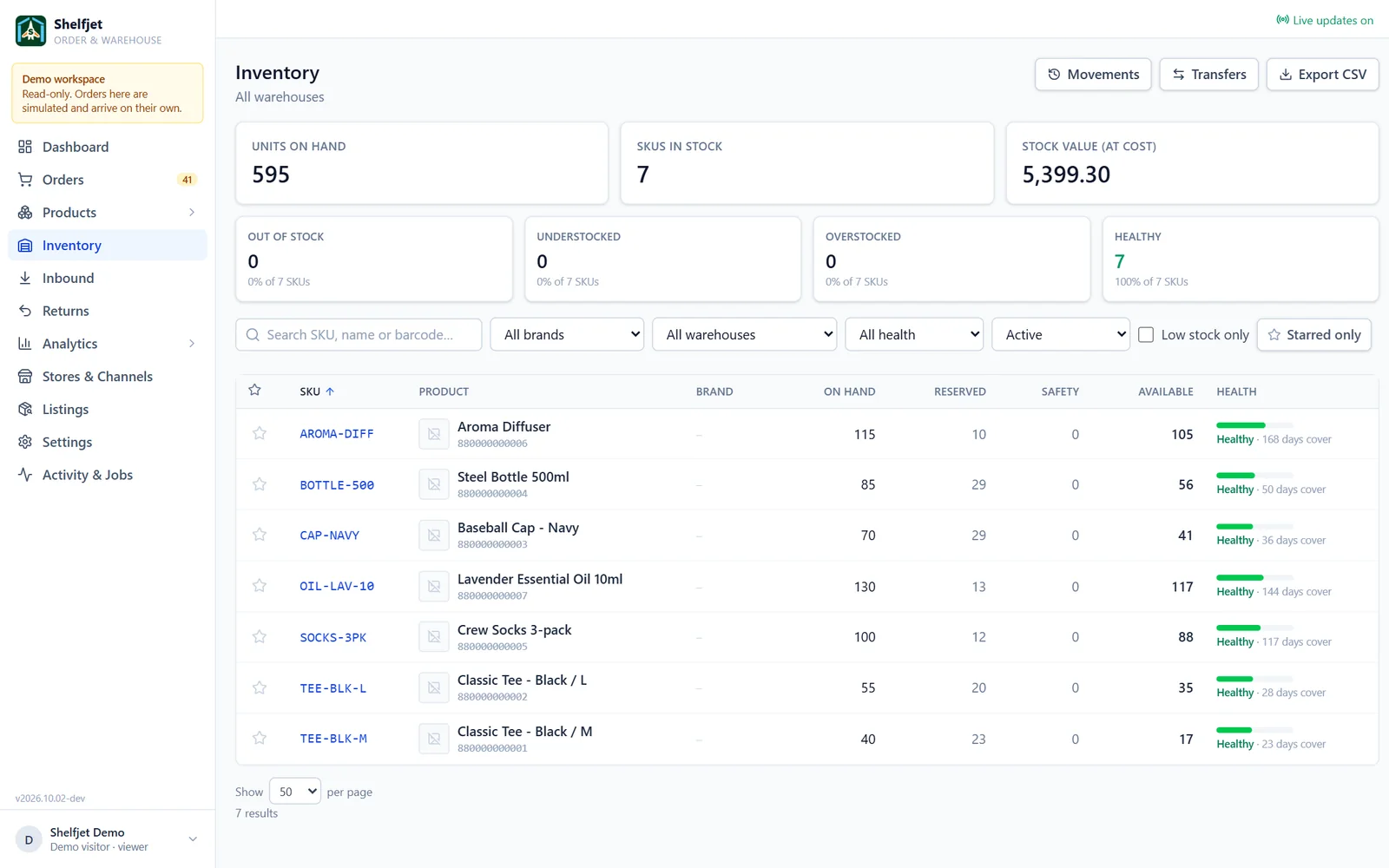The width and height of the screenshot is (1389, 868).
Task: Open Orders in the sidebar
Action: coord(108,180)
